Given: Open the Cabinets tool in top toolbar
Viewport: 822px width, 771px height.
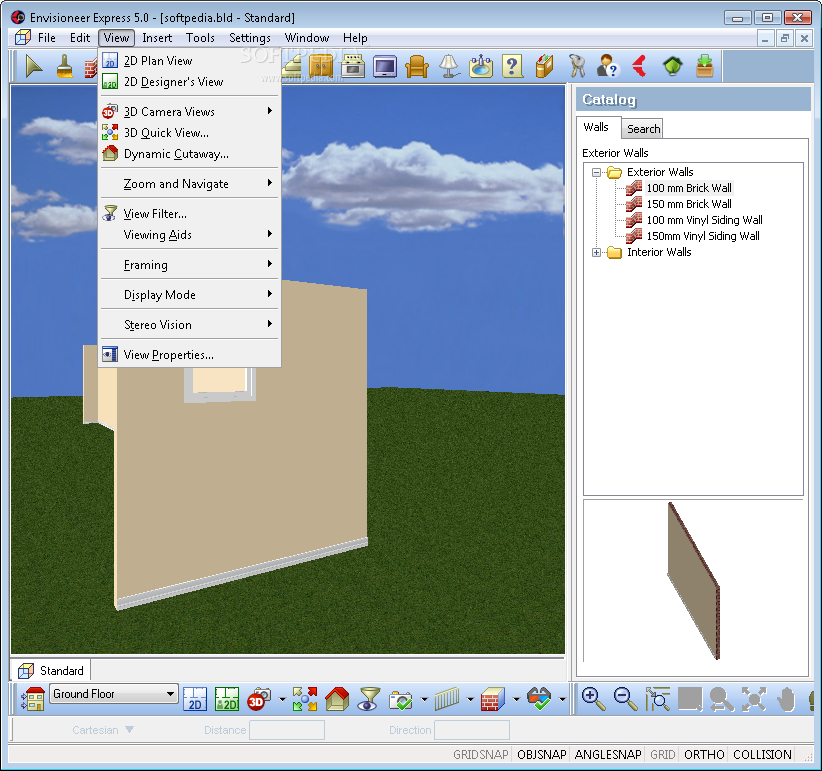Looking at the screenshot, I should click(x=321, y=67).
